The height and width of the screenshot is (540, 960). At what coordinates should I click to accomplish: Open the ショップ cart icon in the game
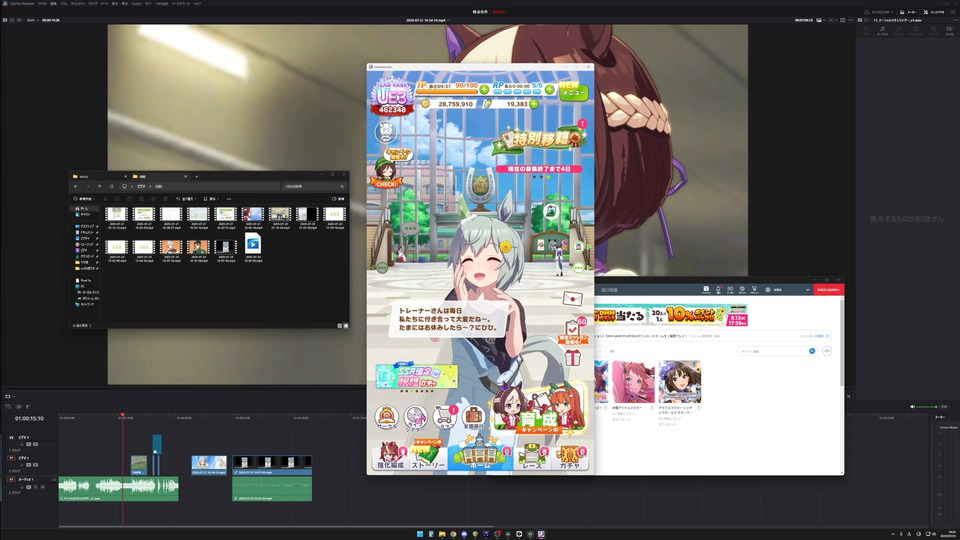click(444, 417)
